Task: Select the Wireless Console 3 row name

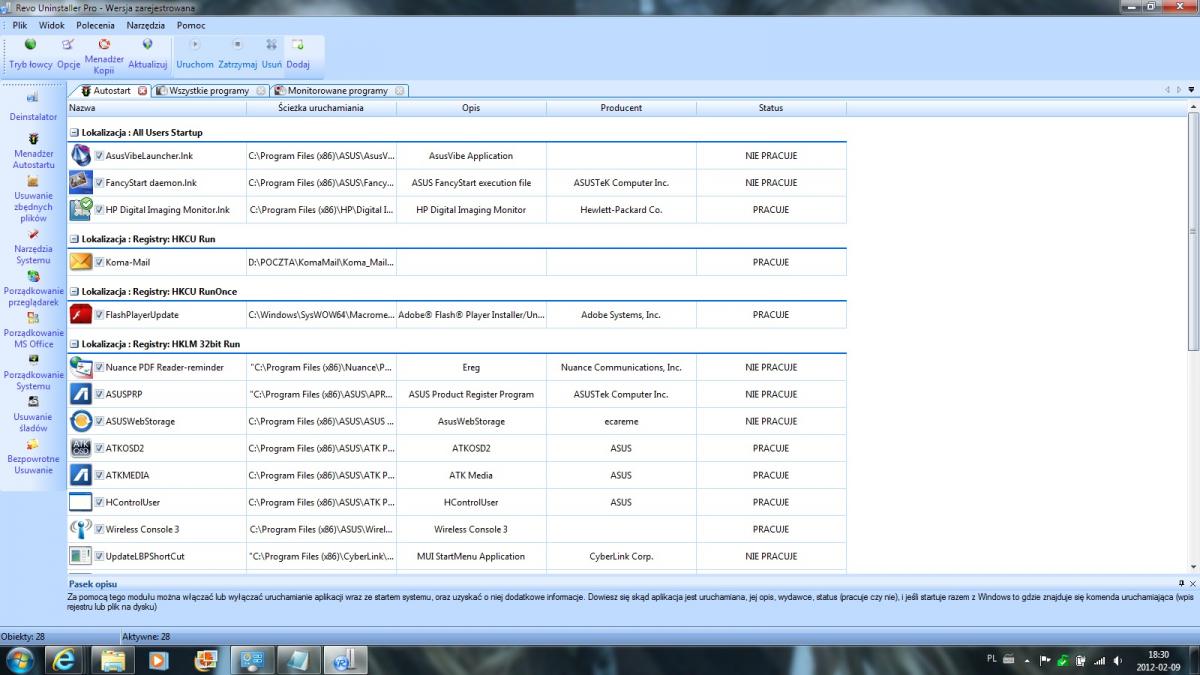Action: [143, 529]
